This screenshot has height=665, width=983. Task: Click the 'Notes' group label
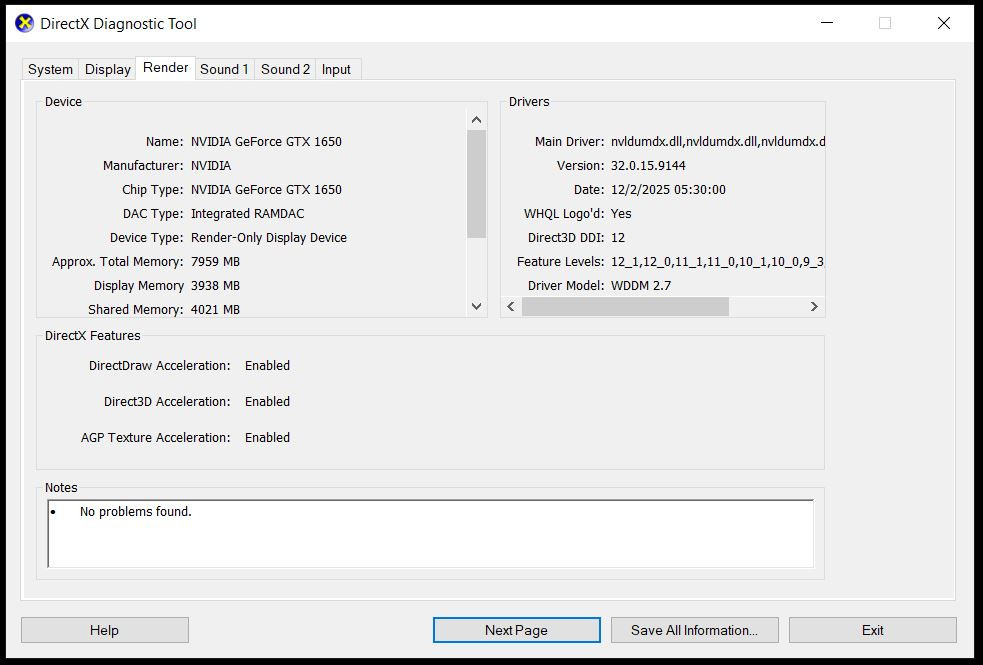coord(61,488)
